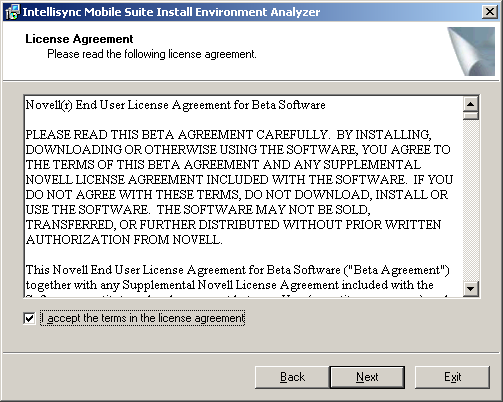Click the 'together with any Supplemental Novell' line
Viewport: 503px width, 402px height.
point(229,285)
